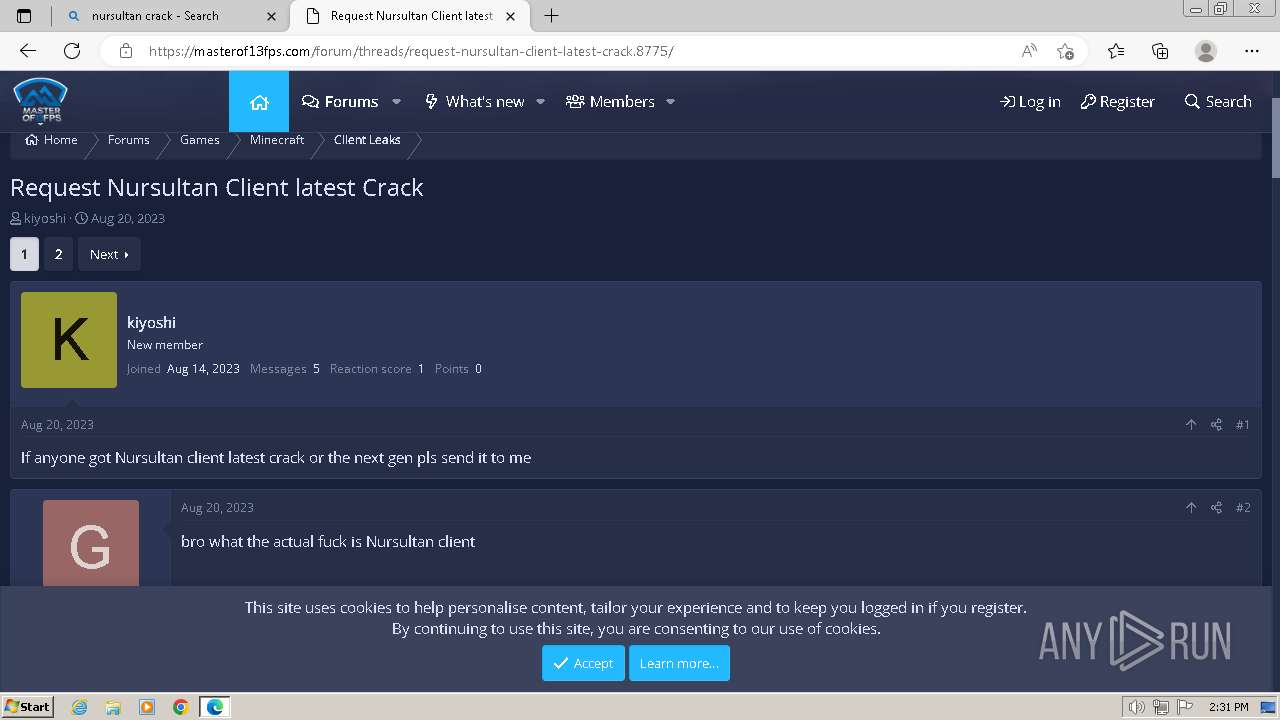Go to the Client Leaks breadcrumb
The image size is (1280, 720).
coord(367,140)
